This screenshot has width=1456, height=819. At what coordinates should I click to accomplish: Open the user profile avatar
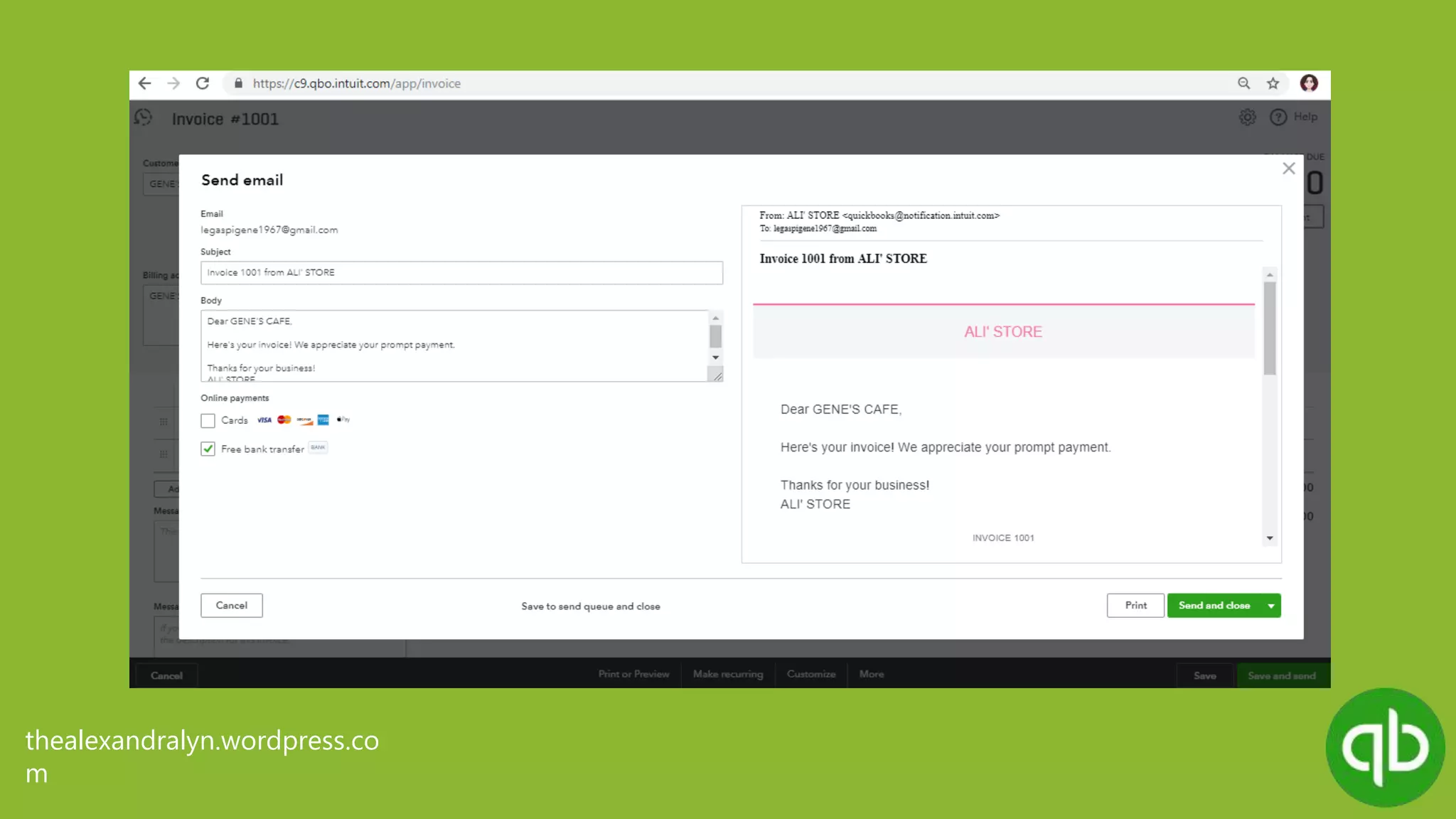tap(1309, 83)
